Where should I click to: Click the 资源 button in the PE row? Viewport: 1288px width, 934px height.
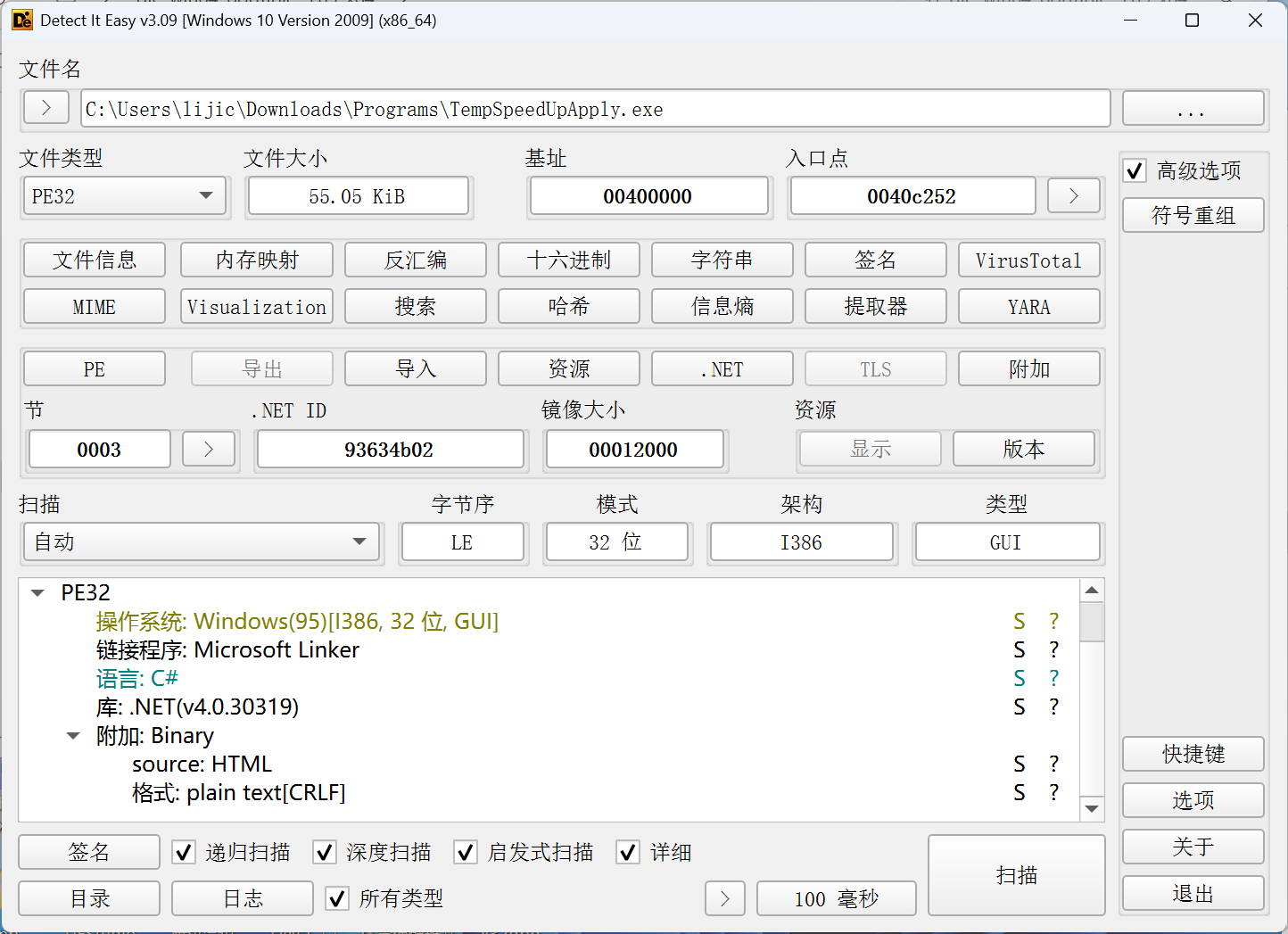(x=569, y=368)
